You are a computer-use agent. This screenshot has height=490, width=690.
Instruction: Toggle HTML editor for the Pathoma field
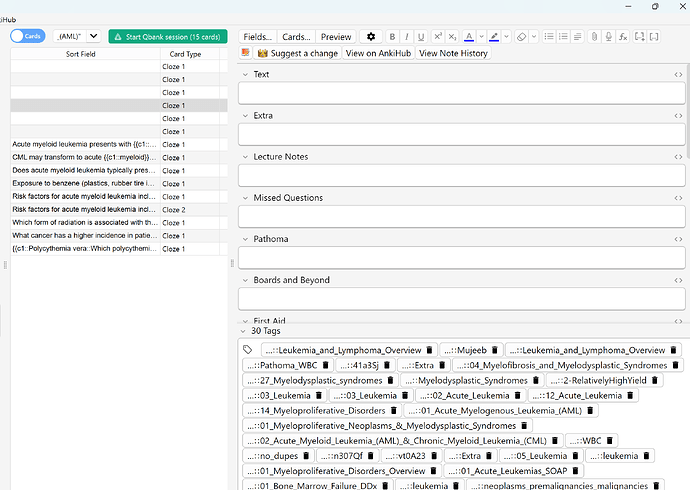pos(679,239)
